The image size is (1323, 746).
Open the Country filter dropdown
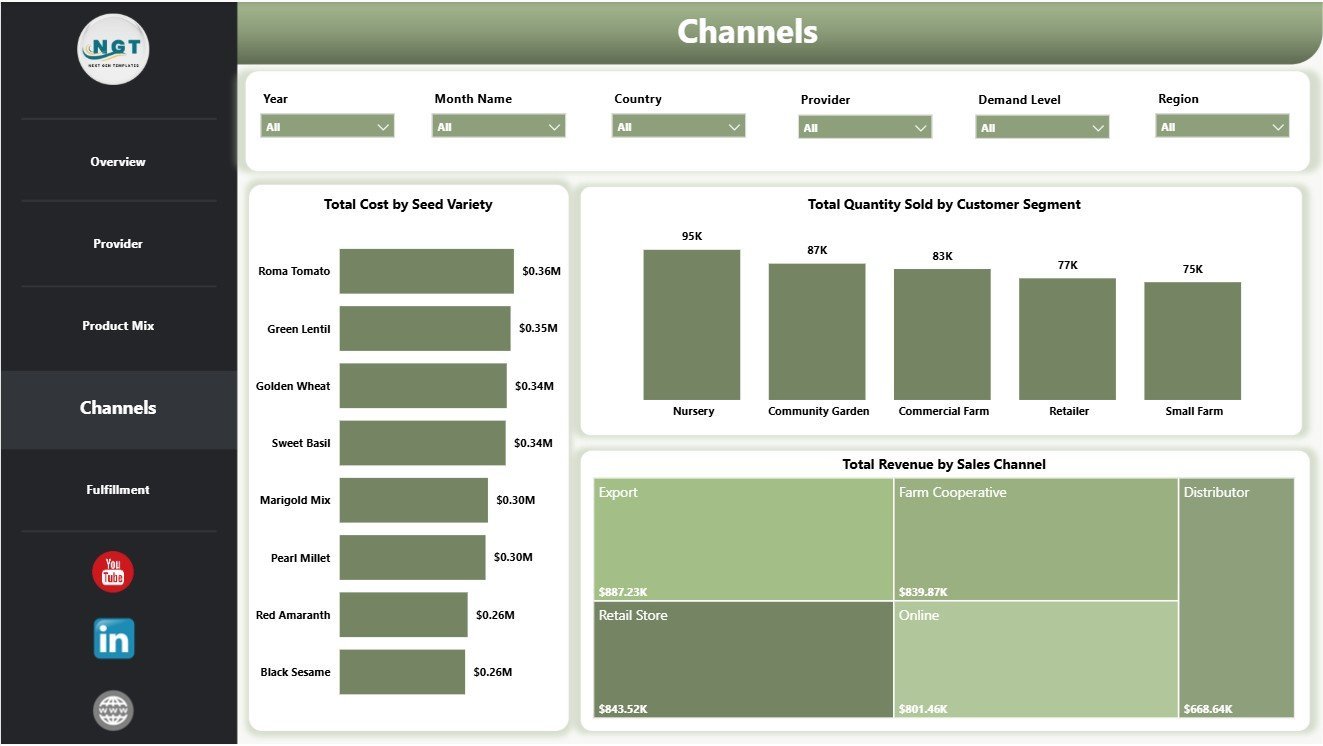pyautogui.click(x=678, y=126)
